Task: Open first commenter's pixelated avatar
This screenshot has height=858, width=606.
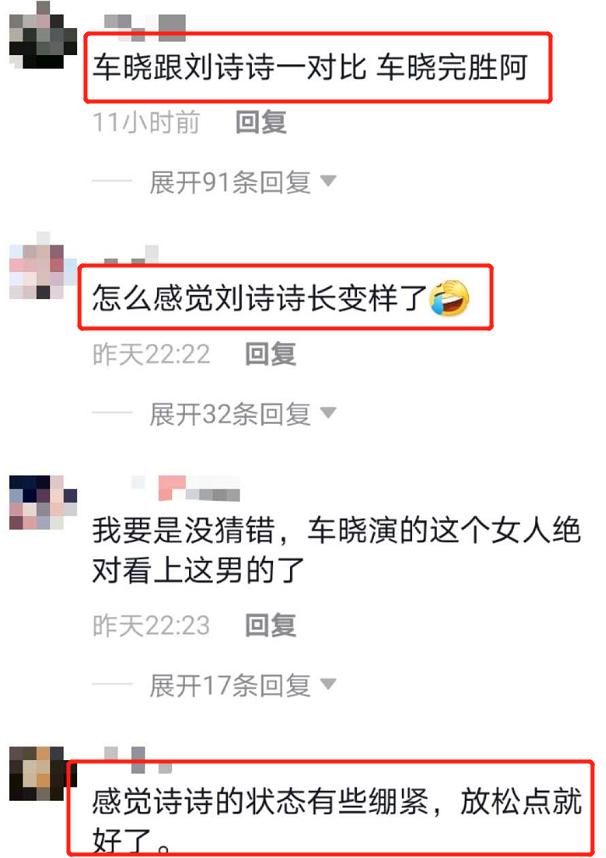Action: 43,35
